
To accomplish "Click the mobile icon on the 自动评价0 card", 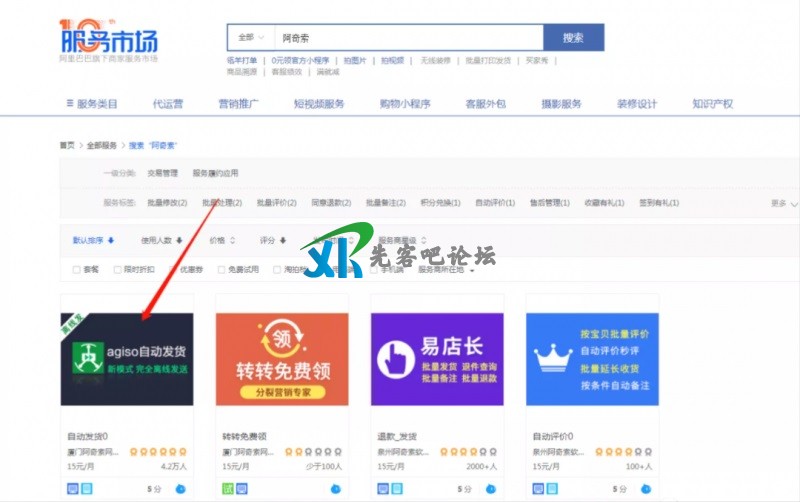I will click(552, 489).
